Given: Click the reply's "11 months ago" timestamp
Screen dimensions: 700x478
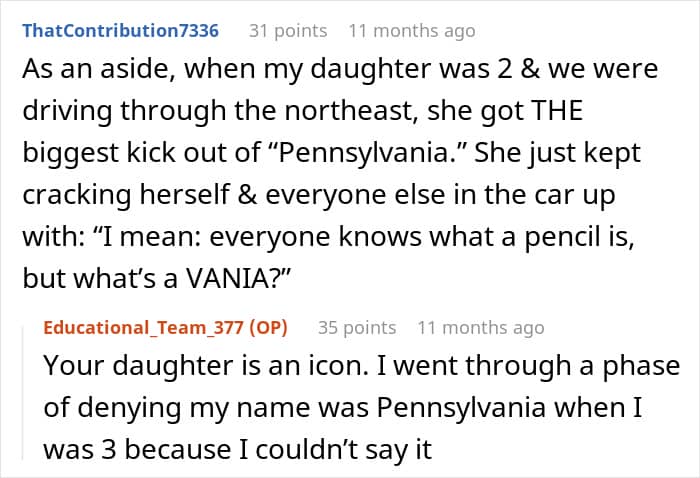Looking at the screenshot, I should click(480, 328).
